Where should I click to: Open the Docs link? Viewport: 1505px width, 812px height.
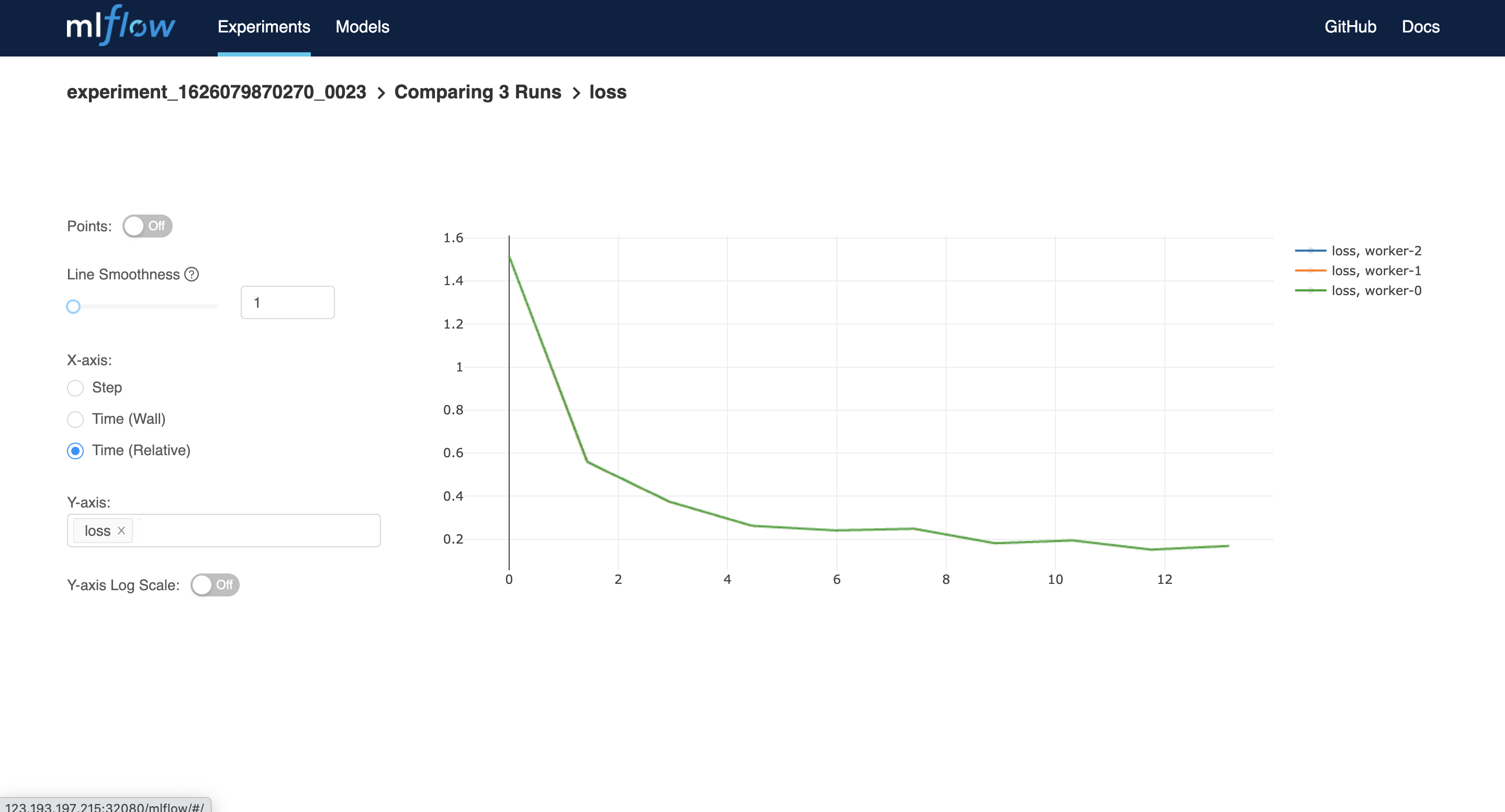[1420, 27]
